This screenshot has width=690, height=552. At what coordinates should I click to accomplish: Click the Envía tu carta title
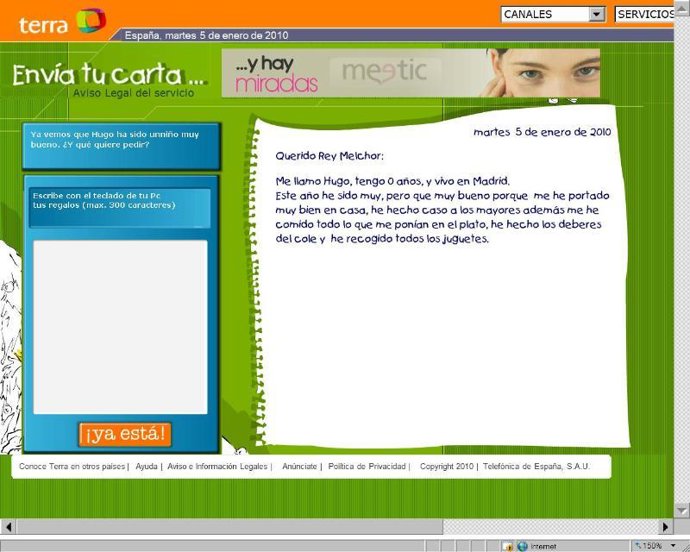pyautogui.click(x=110, y=75)
